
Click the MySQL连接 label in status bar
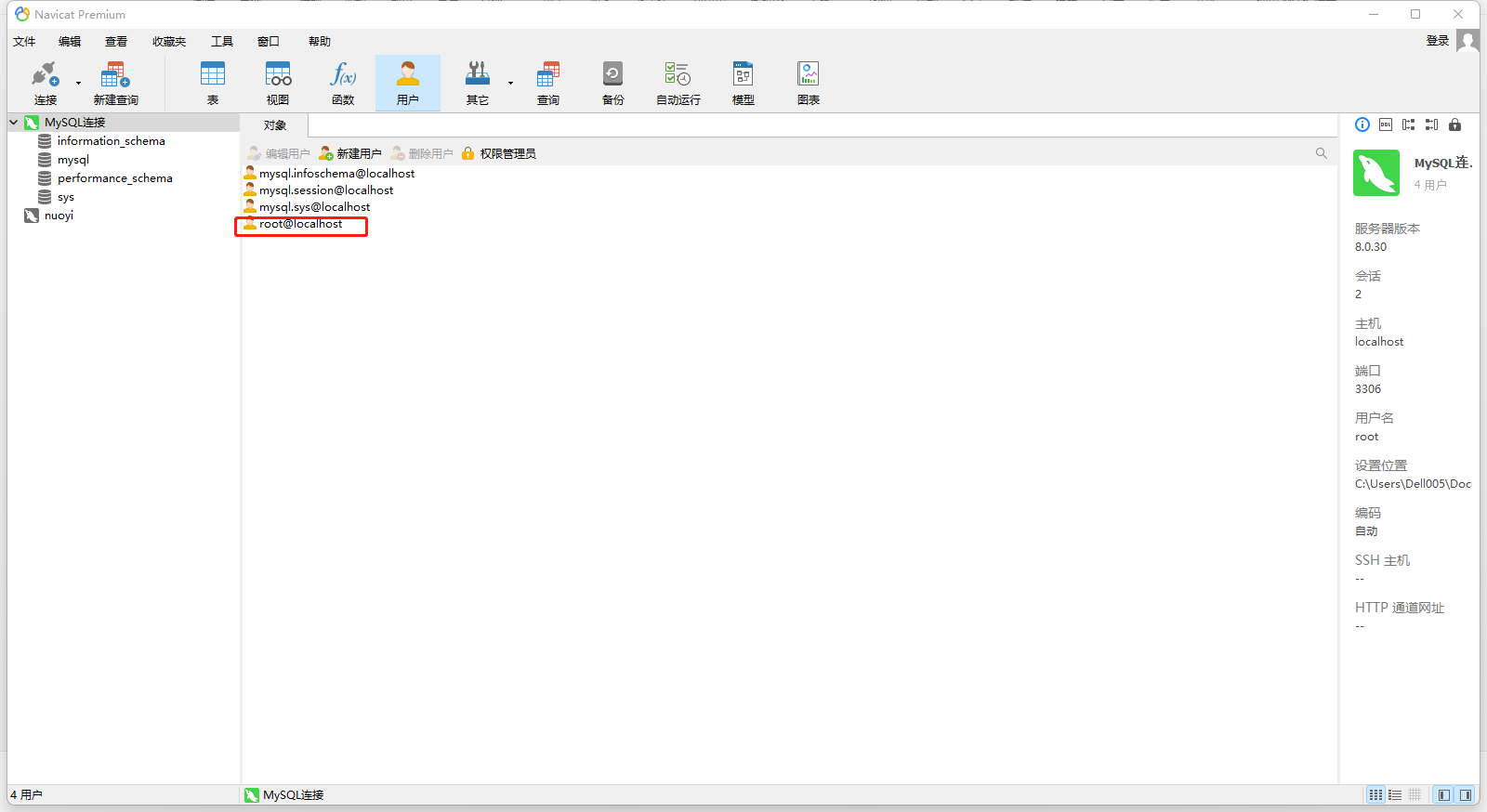[x=294, y=795]
